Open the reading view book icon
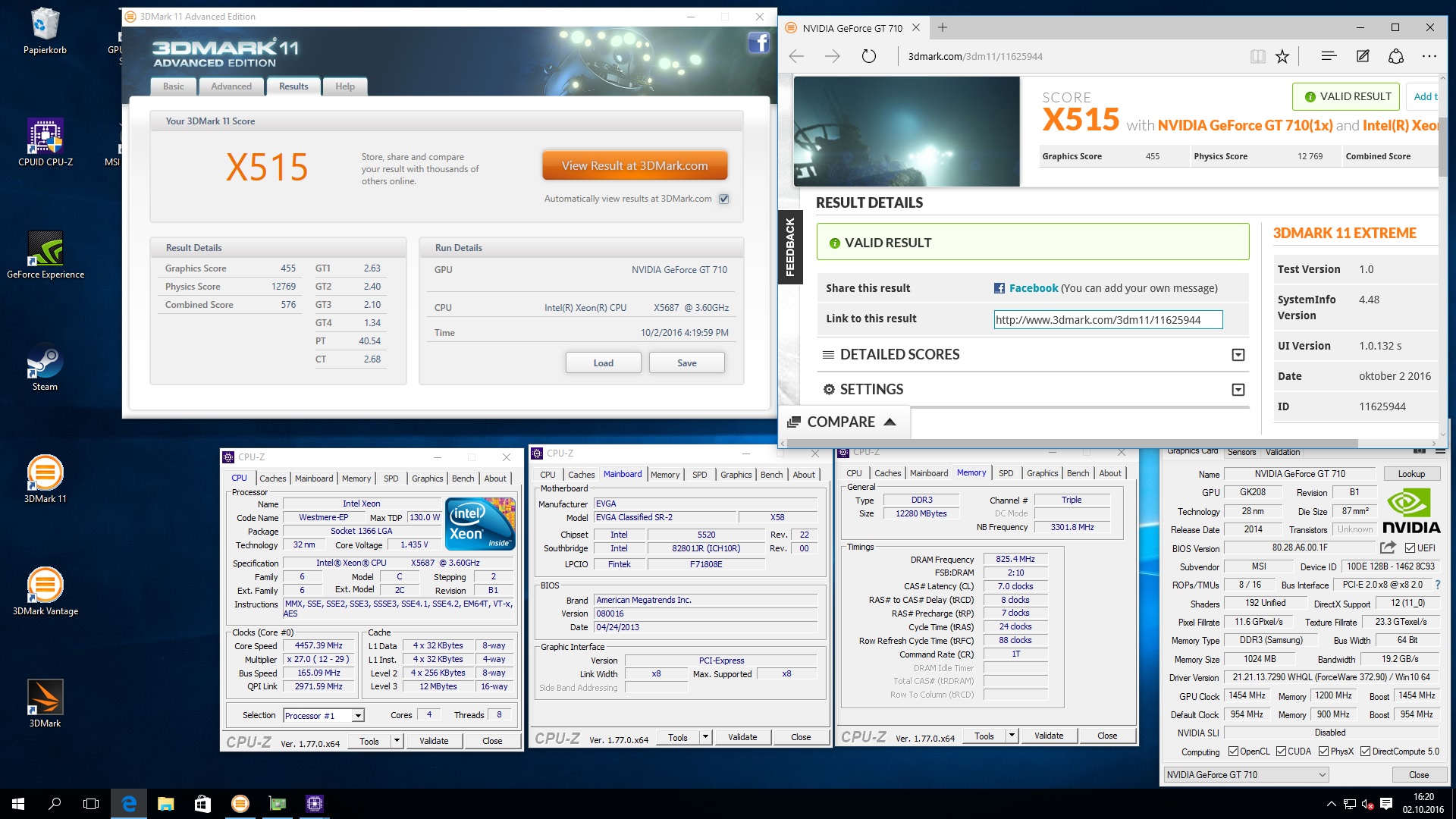 [1257, 56]
